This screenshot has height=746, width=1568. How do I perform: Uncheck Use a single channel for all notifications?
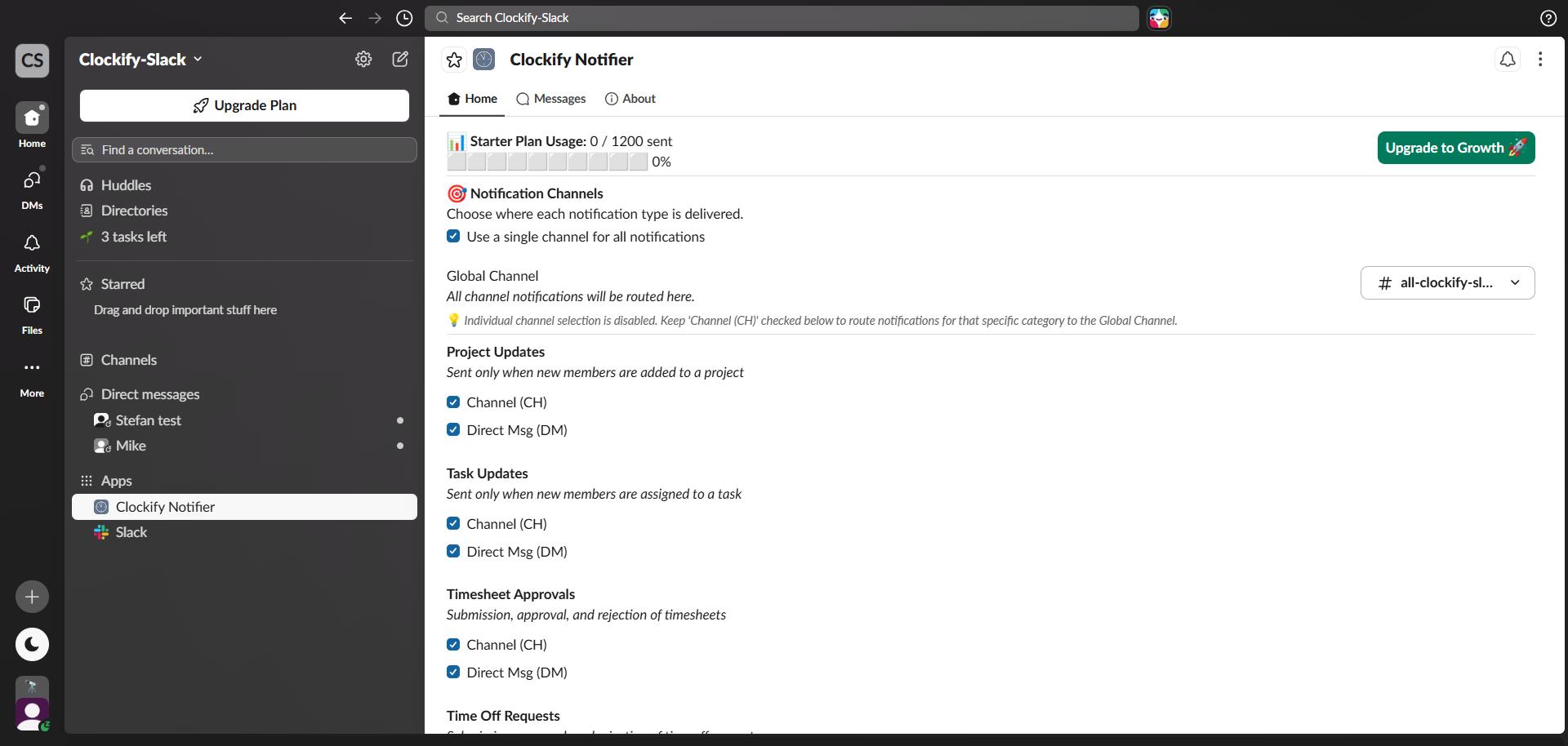(453, 237)
